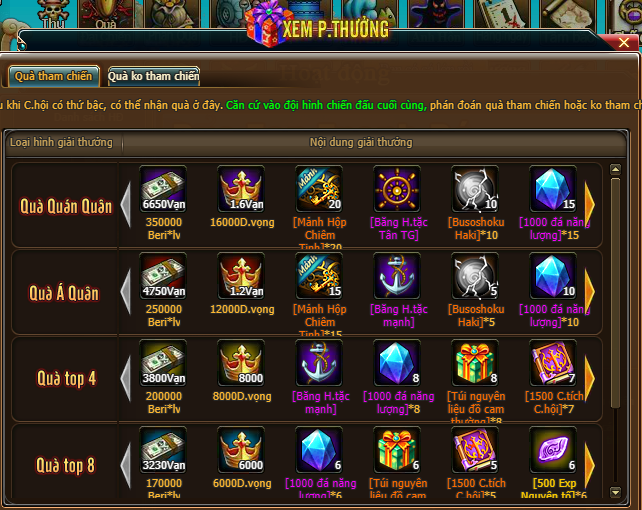Click the purple C.tích book icon with 7
This screenshot has width=642, height=510.
pyautogui.click(x=553, y=363)
